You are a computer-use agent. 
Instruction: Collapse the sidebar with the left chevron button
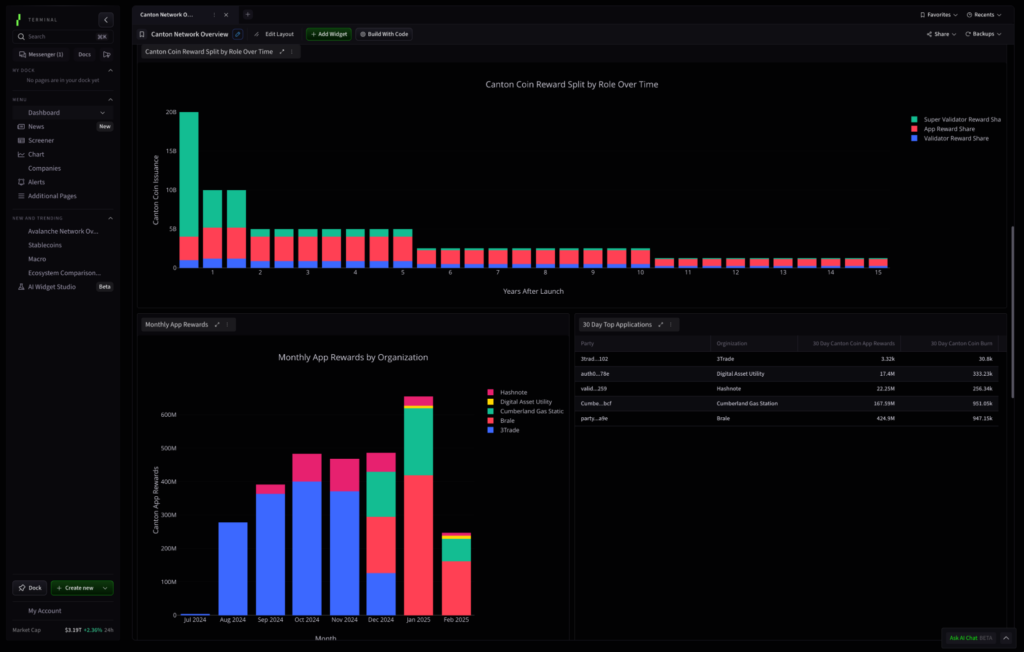[106, 20]
